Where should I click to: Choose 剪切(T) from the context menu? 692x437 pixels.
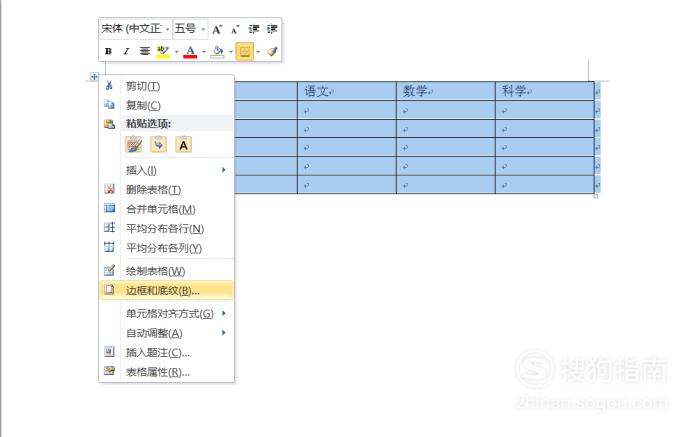coord(166,86)
